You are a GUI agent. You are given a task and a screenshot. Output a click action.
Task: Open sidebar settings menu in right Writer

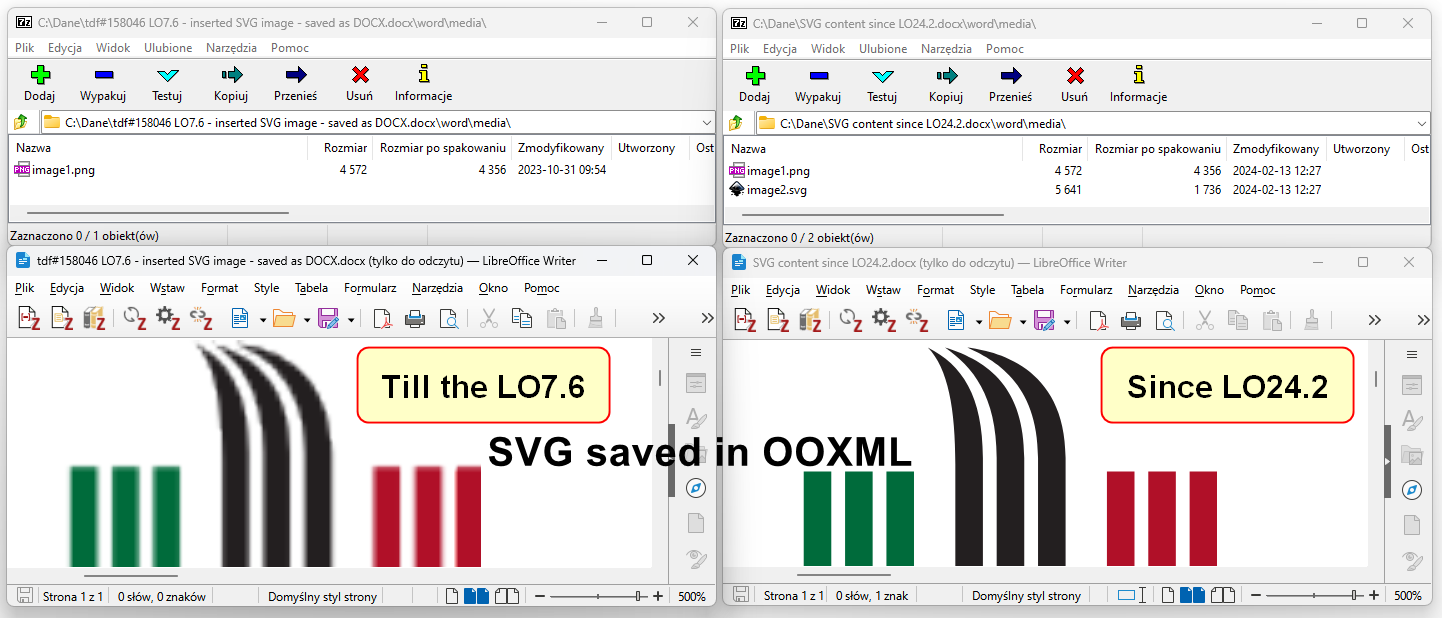(1412, 354)
